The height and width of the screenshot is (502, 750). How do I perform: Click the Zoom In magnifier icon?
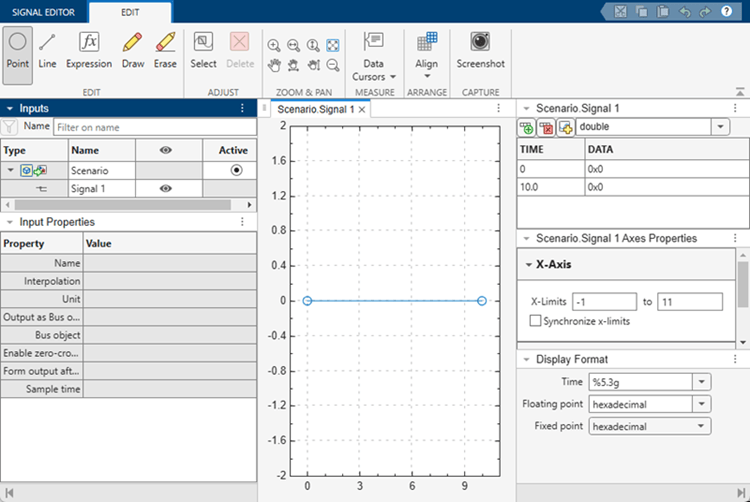[x=274, y=45]
